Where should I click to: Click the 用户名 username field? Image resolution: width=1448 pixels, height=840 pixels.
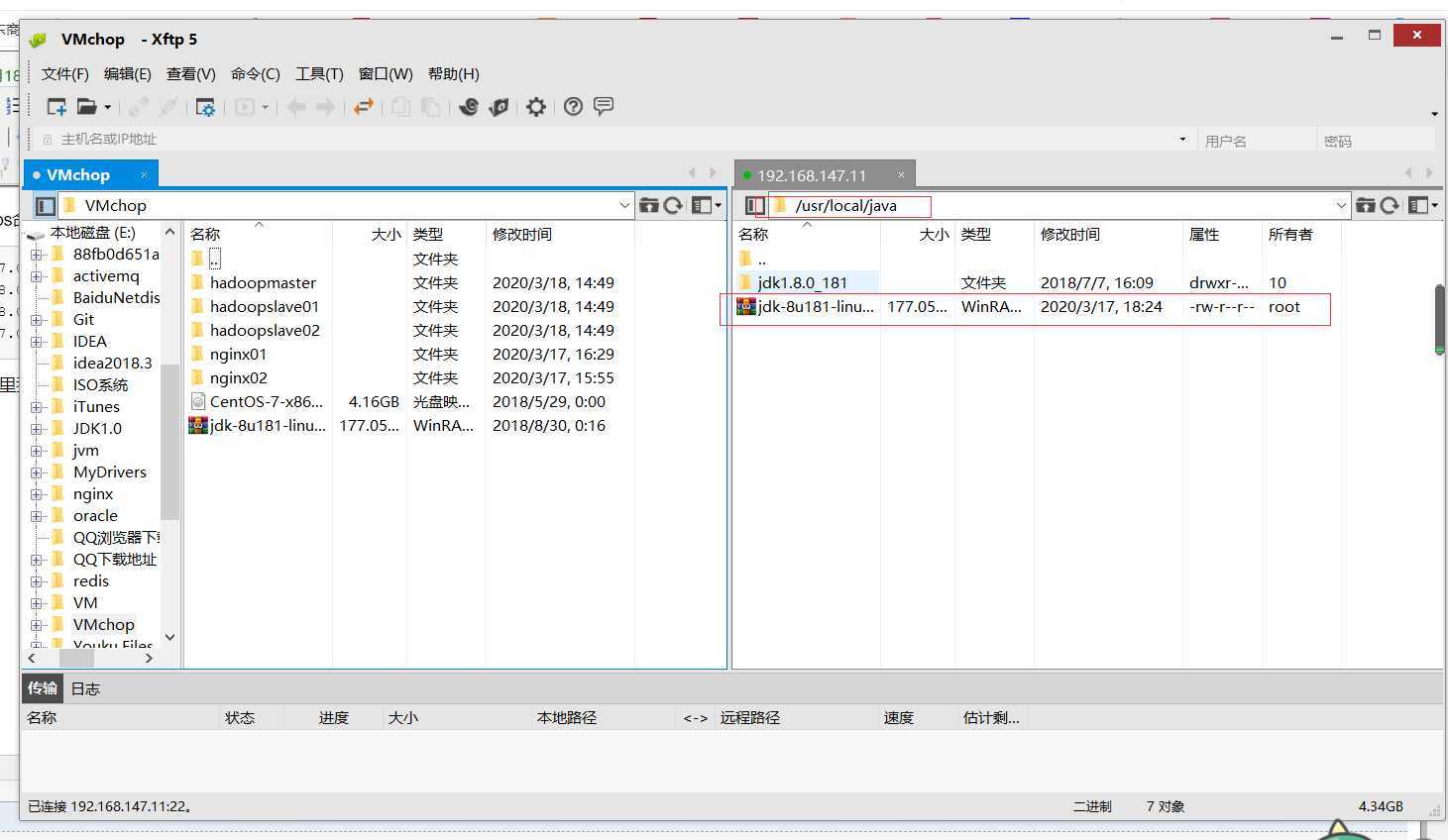point(1257,141)
